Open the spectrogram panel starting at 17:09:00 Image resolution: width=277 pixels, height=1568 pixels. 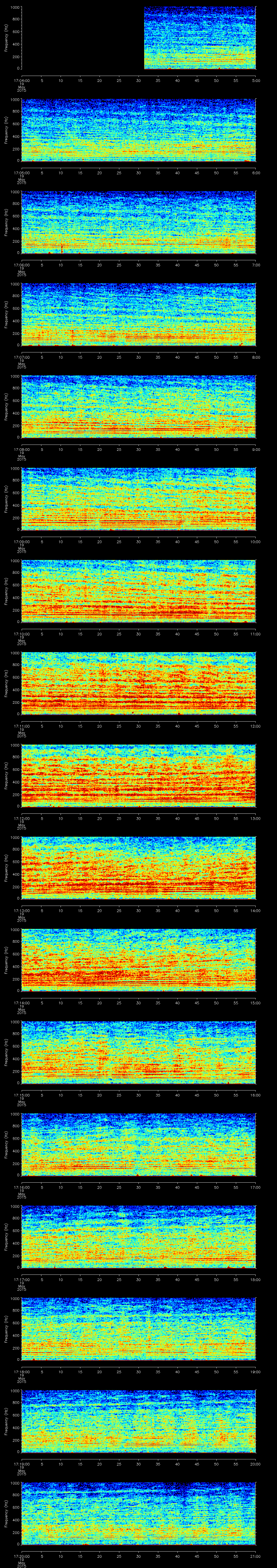click(139, 499)
